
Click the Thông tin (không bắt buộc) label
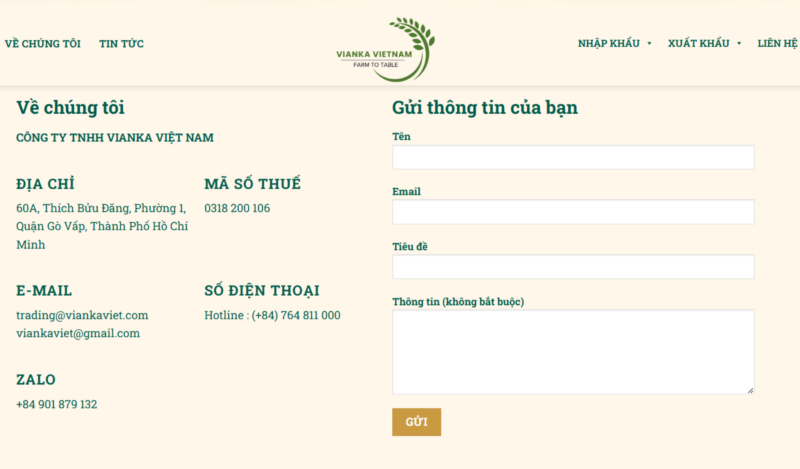coord(458,302)
